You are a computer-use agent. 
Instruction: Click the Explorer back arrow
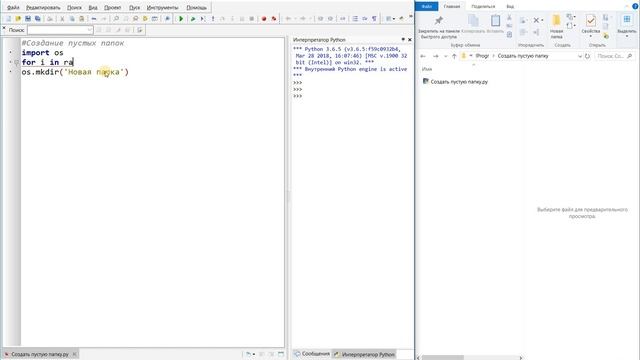pos(423,56)
